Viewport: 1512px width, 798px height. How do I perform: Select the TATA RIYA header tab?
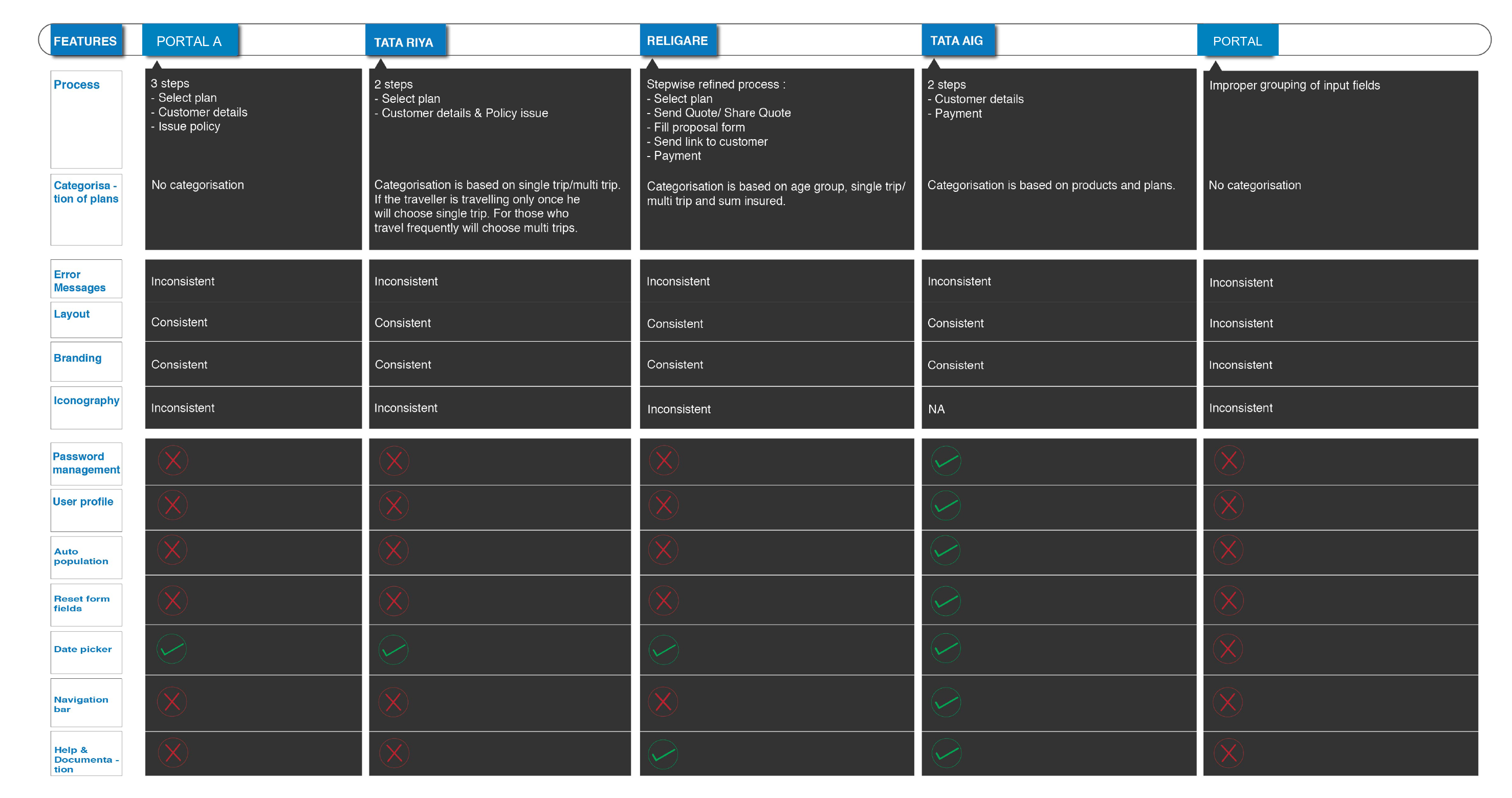[x=405, y=40]
